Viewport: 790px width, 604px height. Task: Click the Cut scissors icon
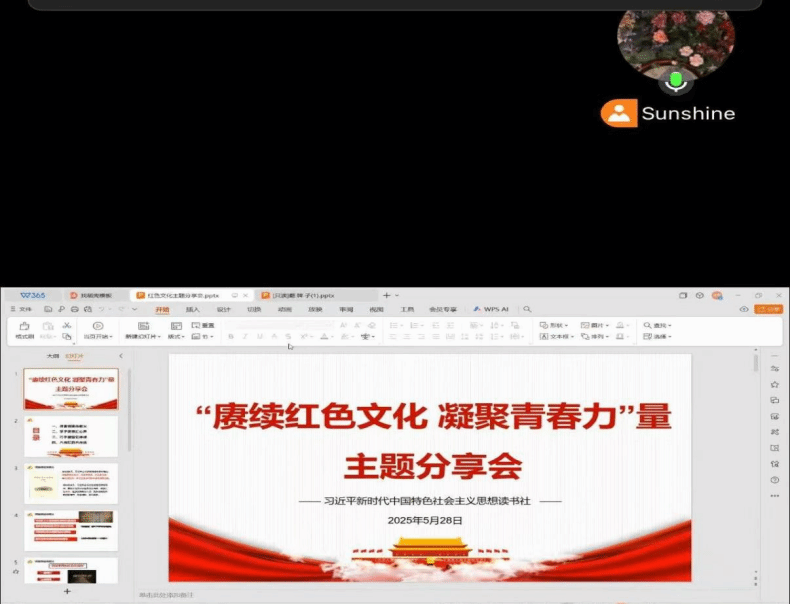(x=66, y=326)
